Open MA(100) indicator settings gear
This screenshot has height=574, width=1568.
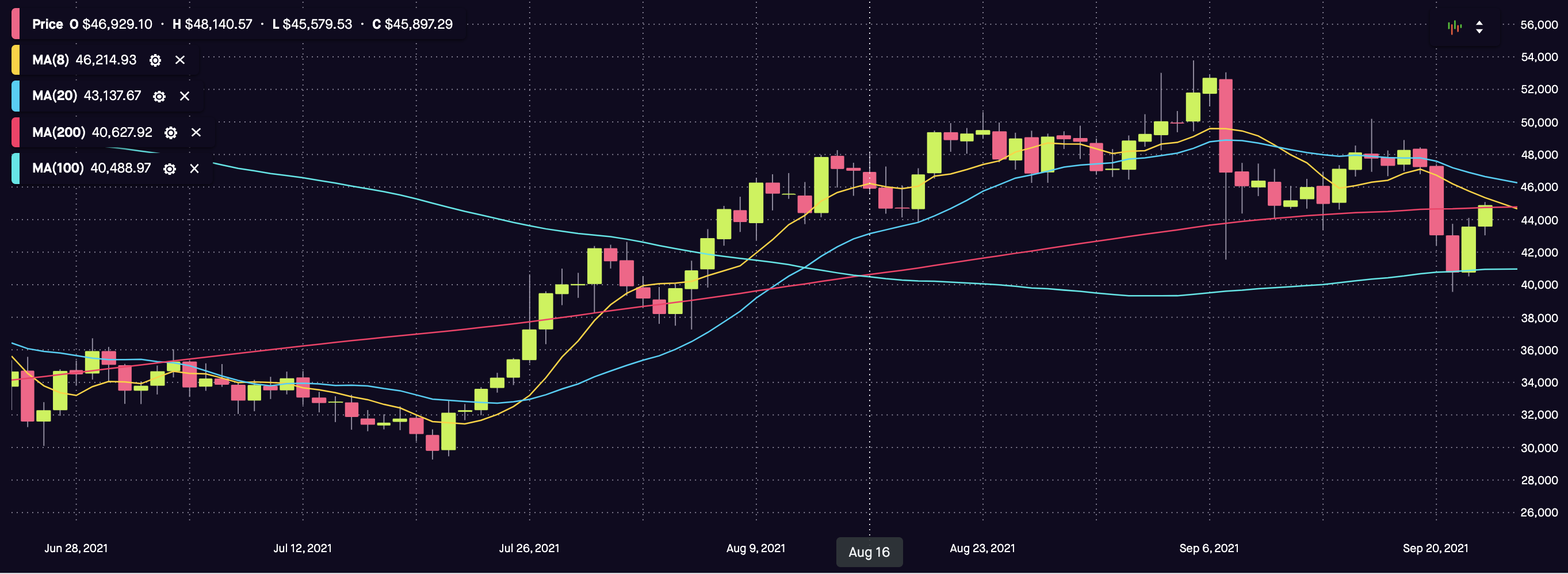[170, 169]
